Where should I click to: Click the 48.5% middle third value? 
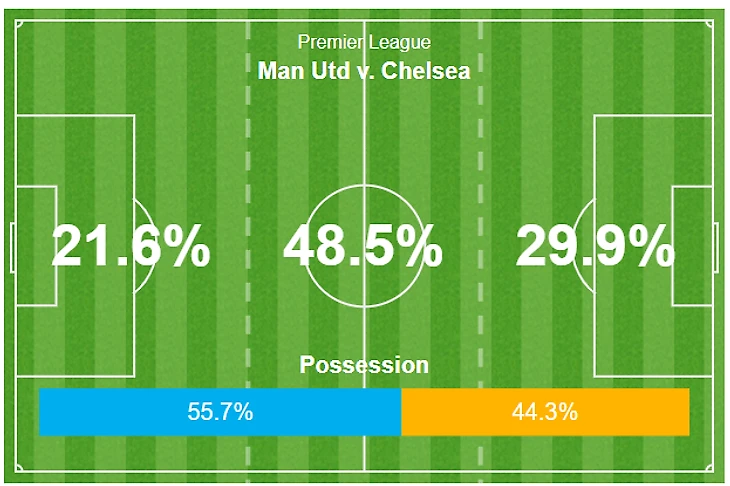tap(363, 246)
